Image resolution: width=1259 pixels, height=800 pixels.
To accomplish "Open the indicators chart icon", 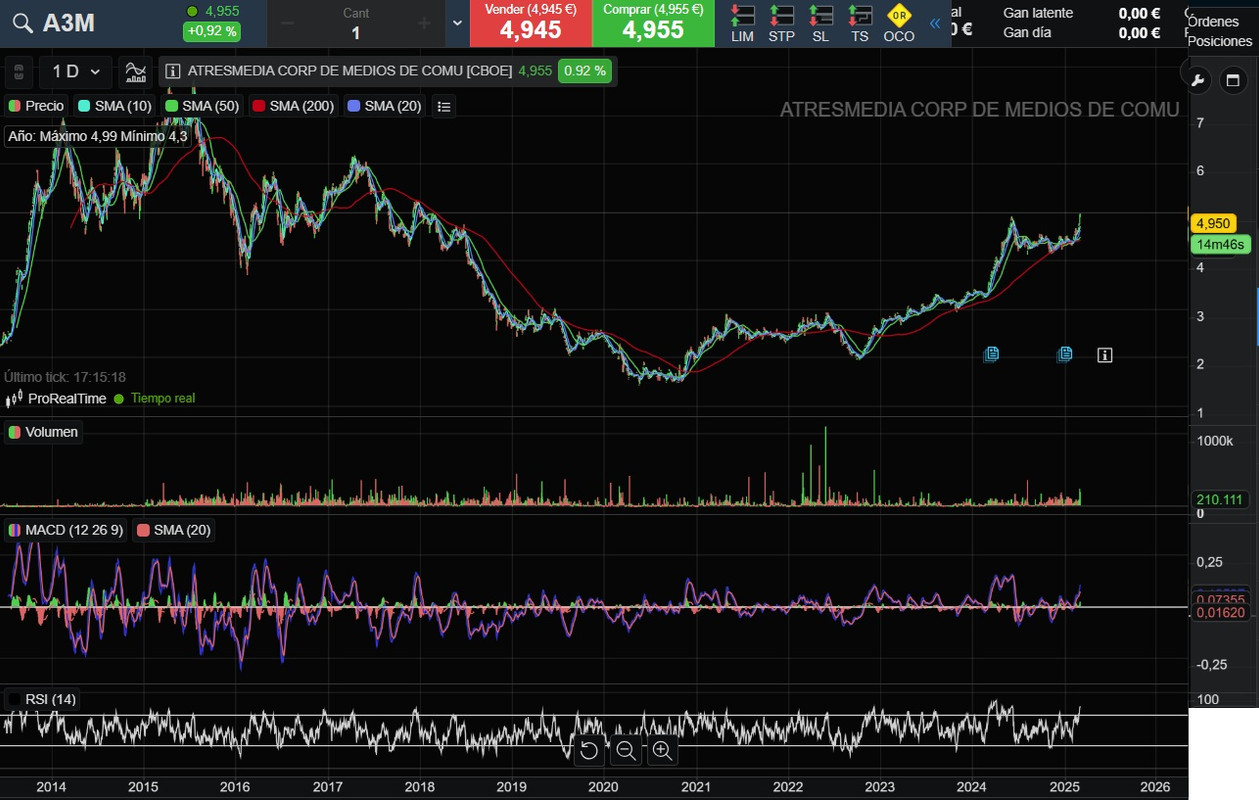I will [x=134, y=72].
